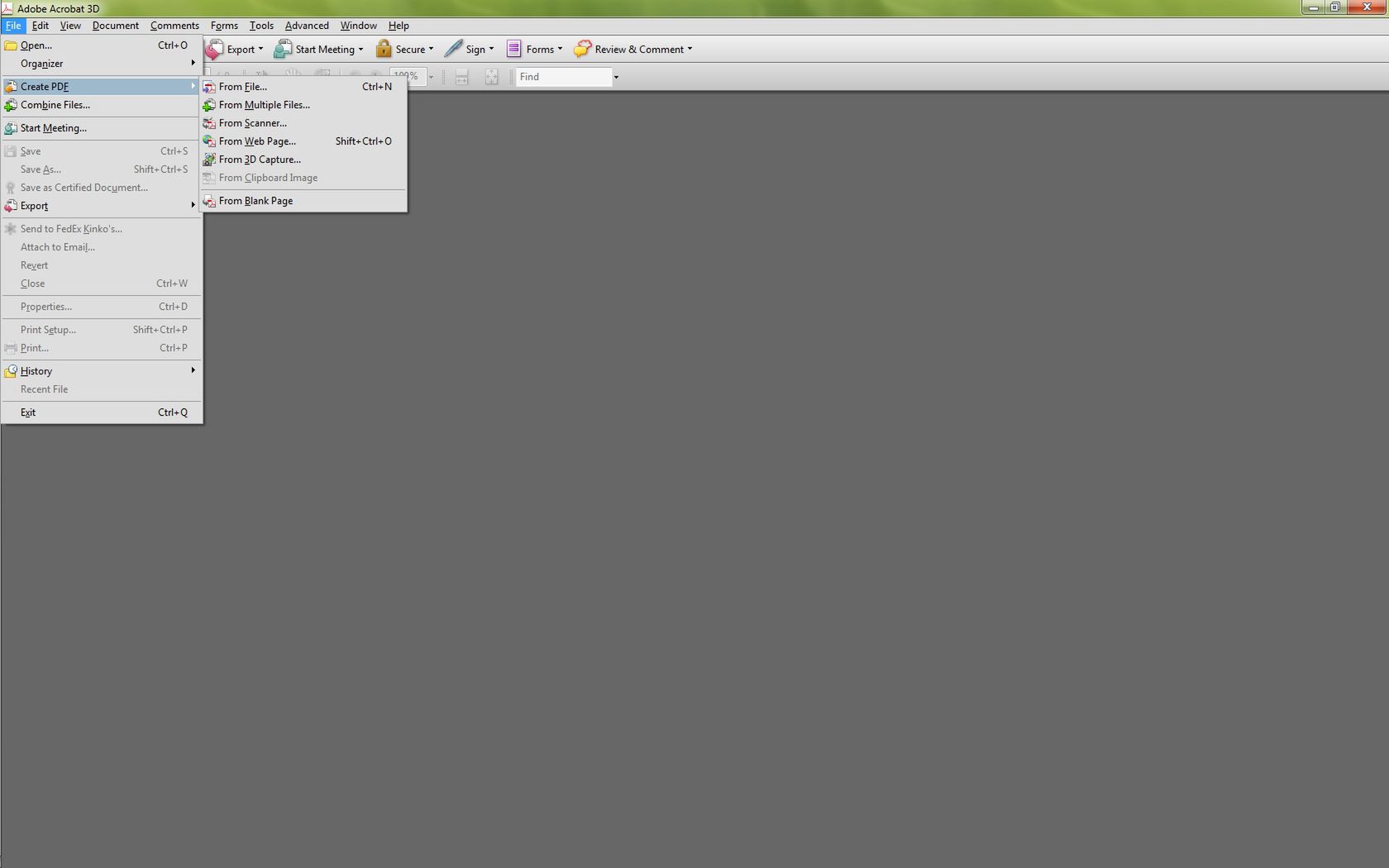
Task: Open the View menu
Action: point(70,26)
